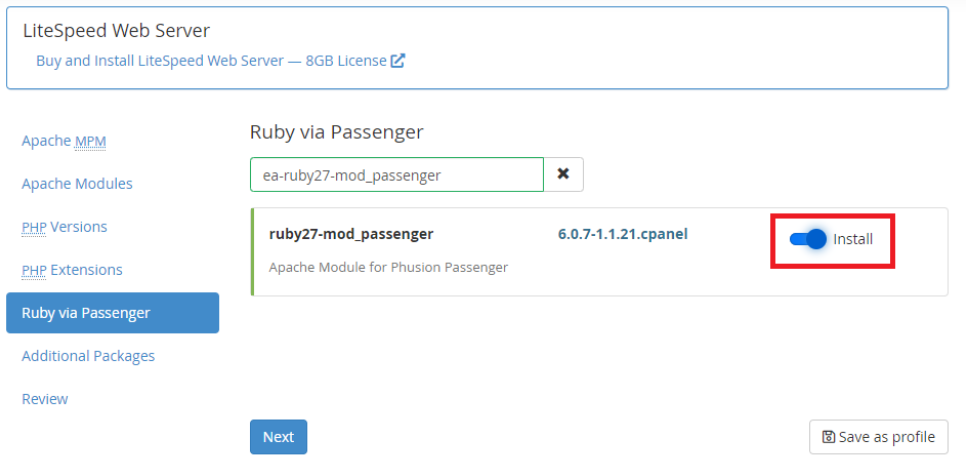Click the version 6.0.7-1.1.21.cpanel text
The height and width of the screenshot is (463, 966).
622,235
